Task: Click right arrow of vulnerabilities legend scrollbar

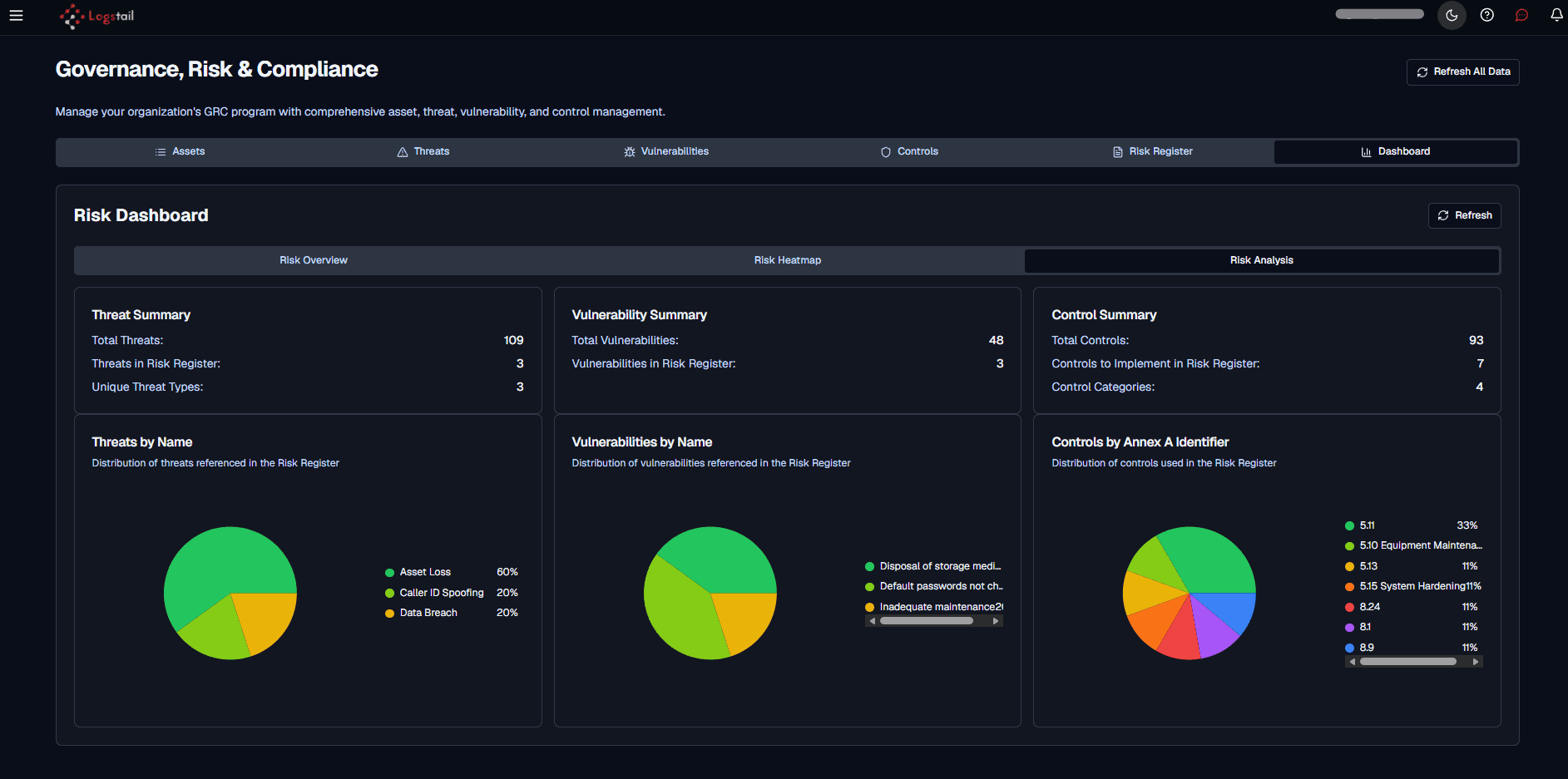Action: click(996, 621)
